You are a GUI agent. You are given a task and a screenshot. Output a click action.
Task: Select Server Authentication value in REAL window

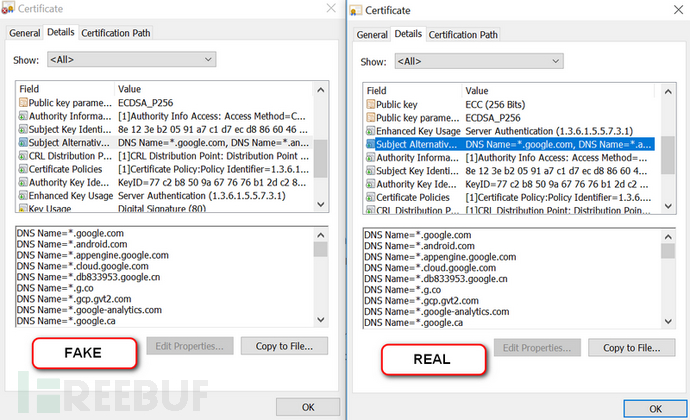(x=549, y=131)
